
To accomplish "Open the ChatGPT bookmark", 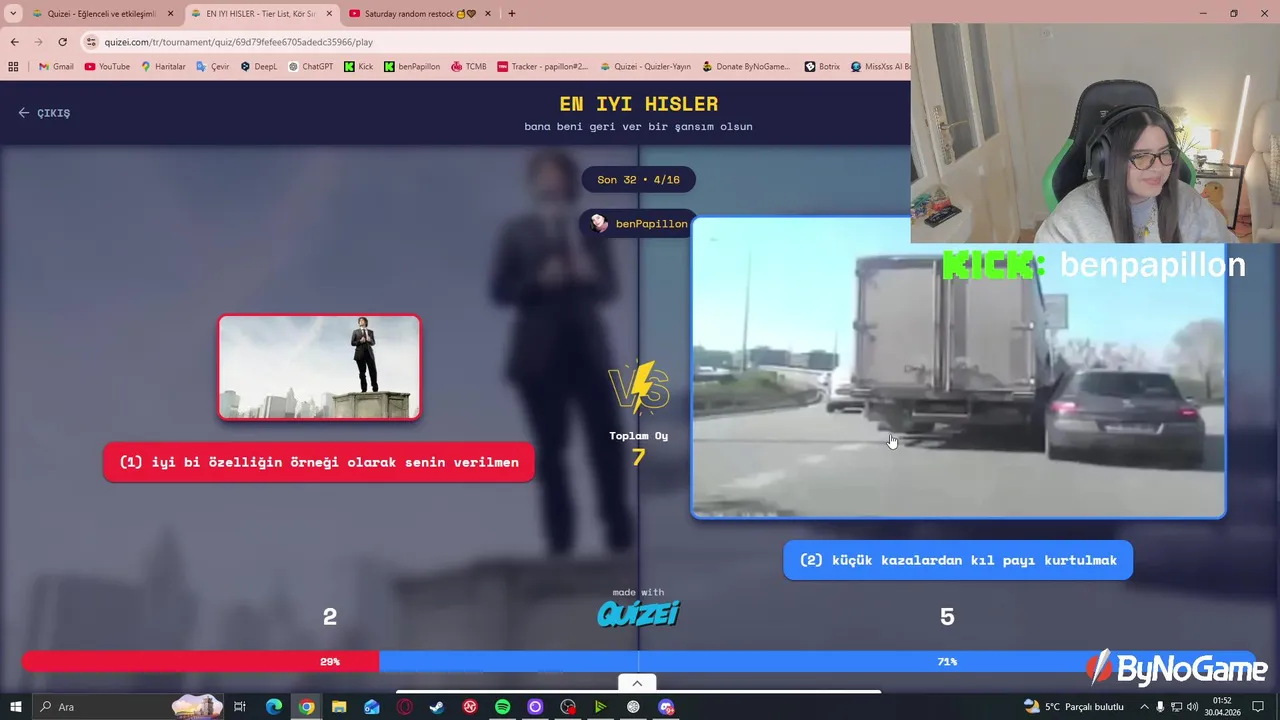I will tap(311, 67).
